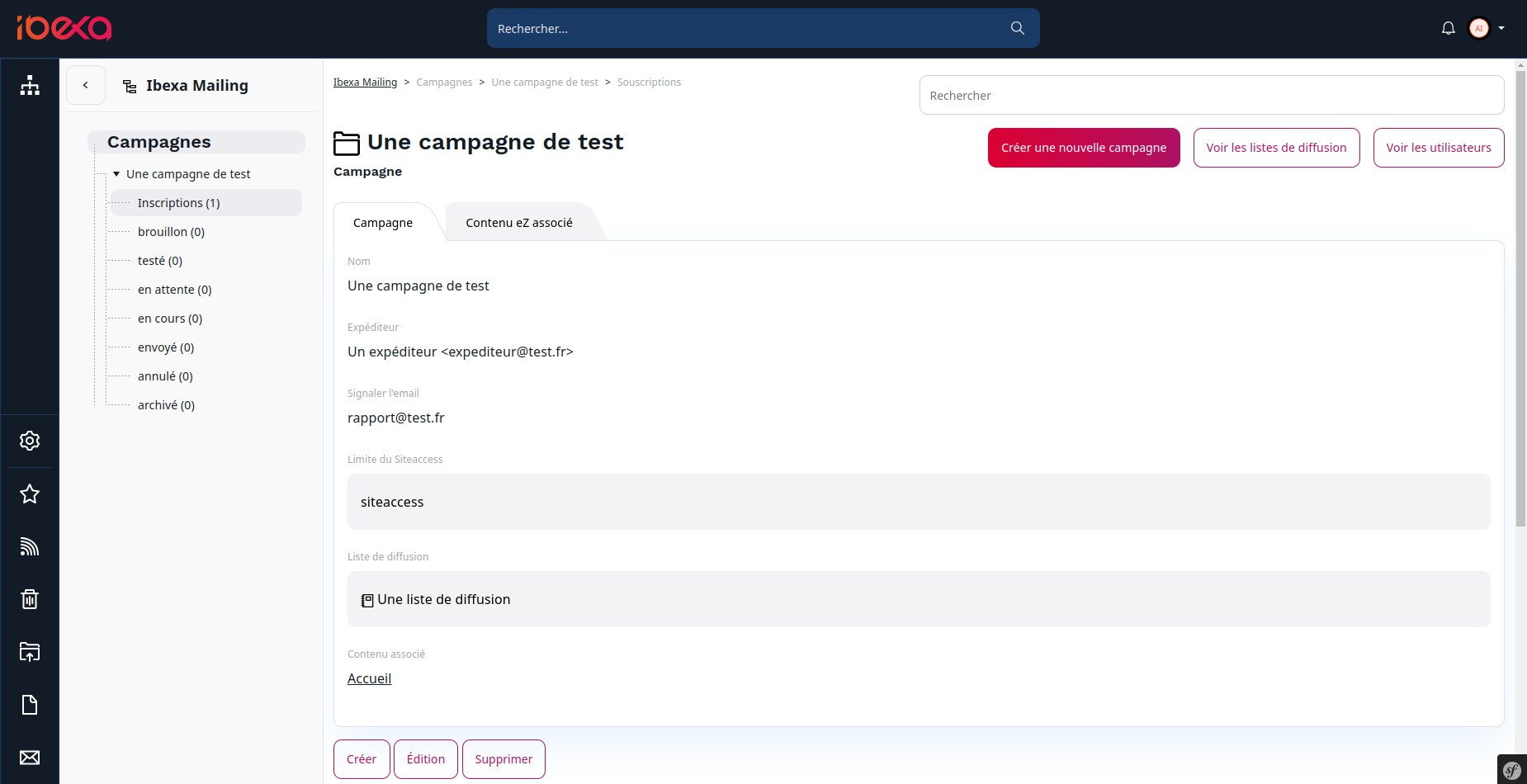Open settings via the gear icon
1527x784 pixels.
click(30, 440)
